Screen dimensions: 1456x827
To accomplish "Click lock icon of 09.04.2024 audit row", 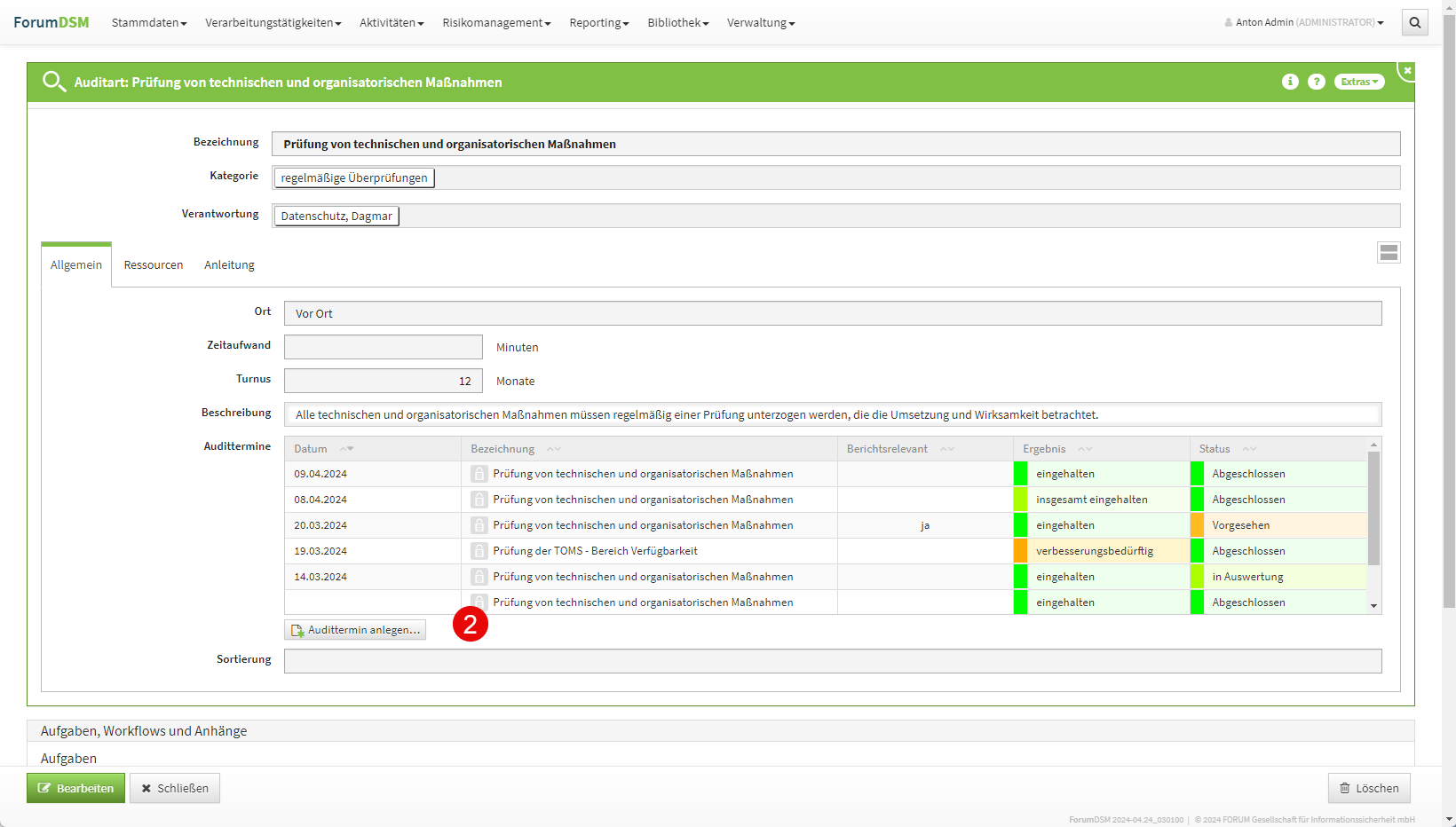I will (x=479, y=474).
